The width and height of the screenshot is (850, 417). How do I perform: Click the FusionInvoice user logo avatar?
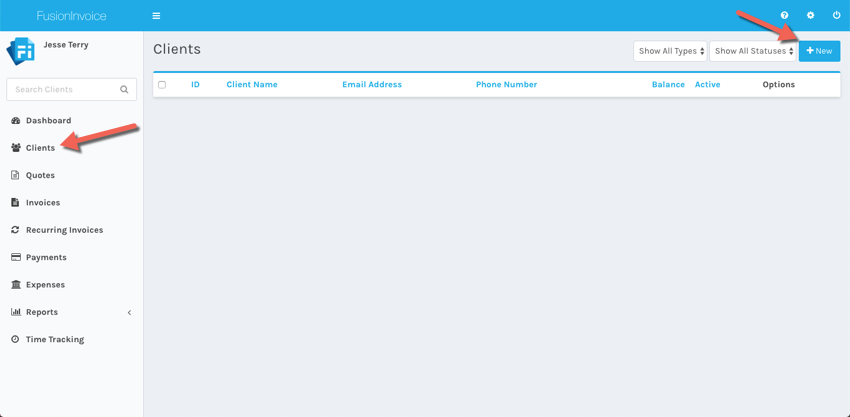[x=21, y=51]
